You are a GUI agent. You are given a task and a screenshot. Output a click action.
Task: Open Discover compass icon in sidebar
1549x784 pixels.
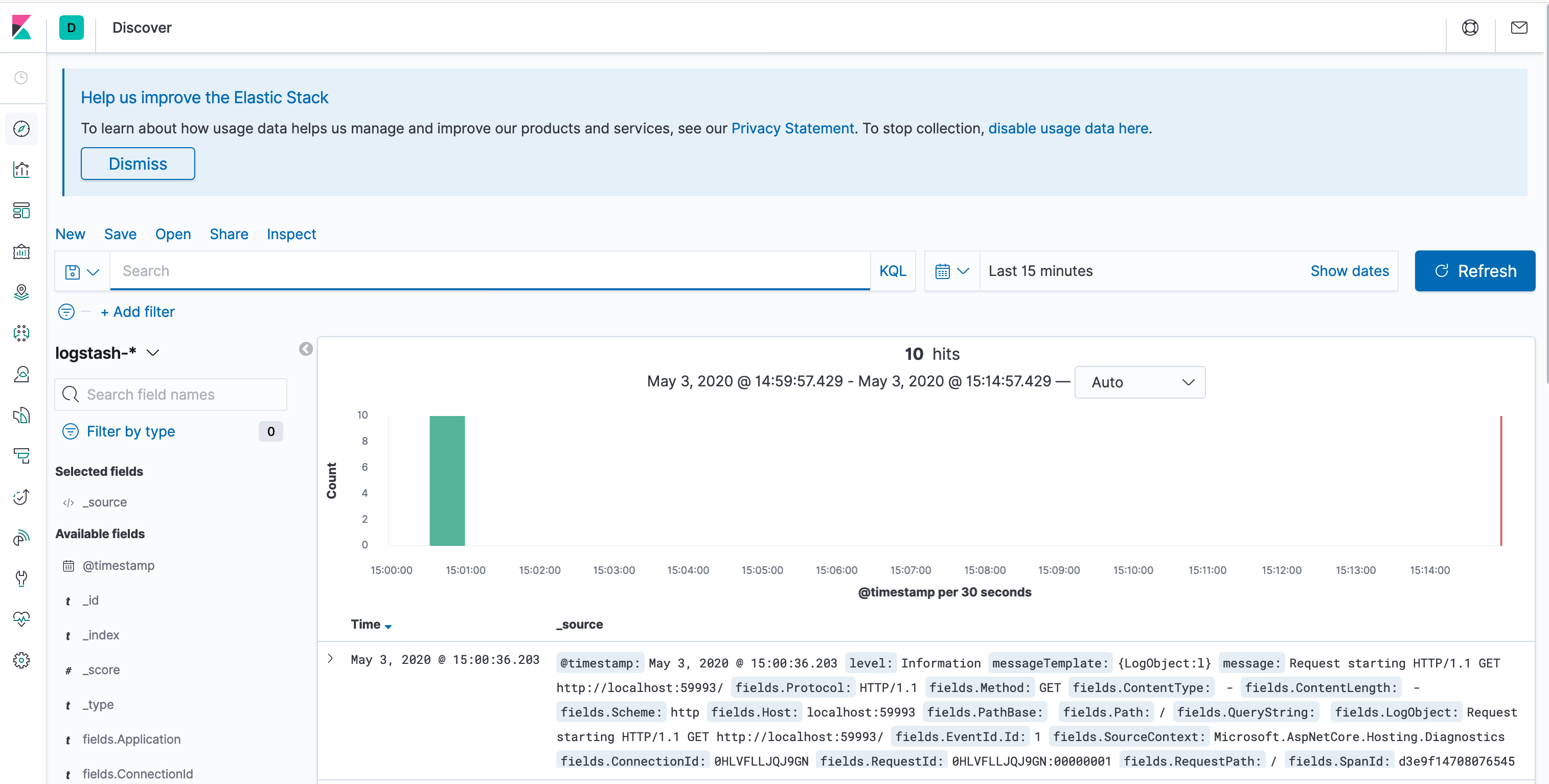coord(21,129)
